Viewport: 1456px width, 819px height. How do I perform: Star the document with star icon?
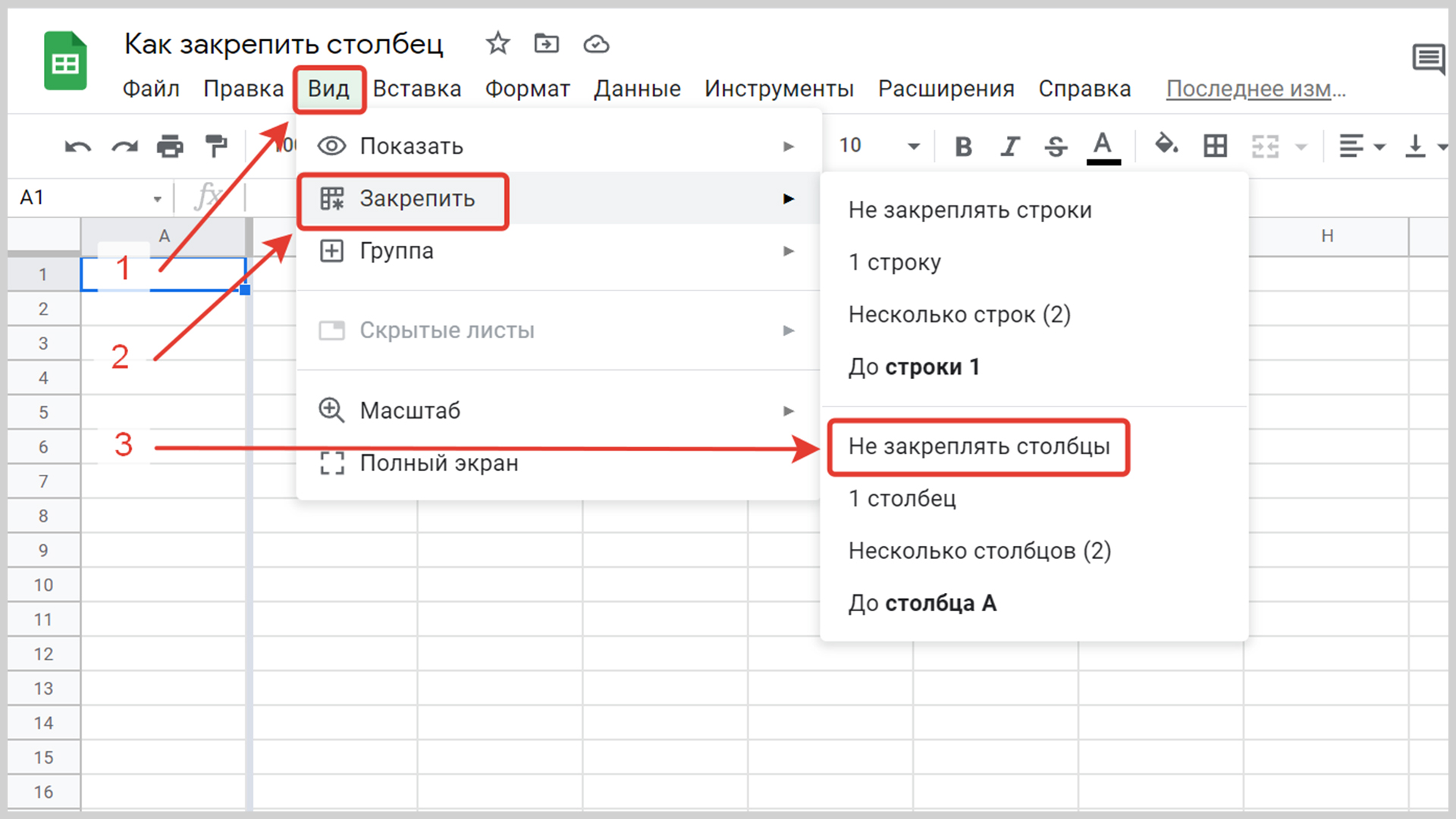[x=497, y=44]
